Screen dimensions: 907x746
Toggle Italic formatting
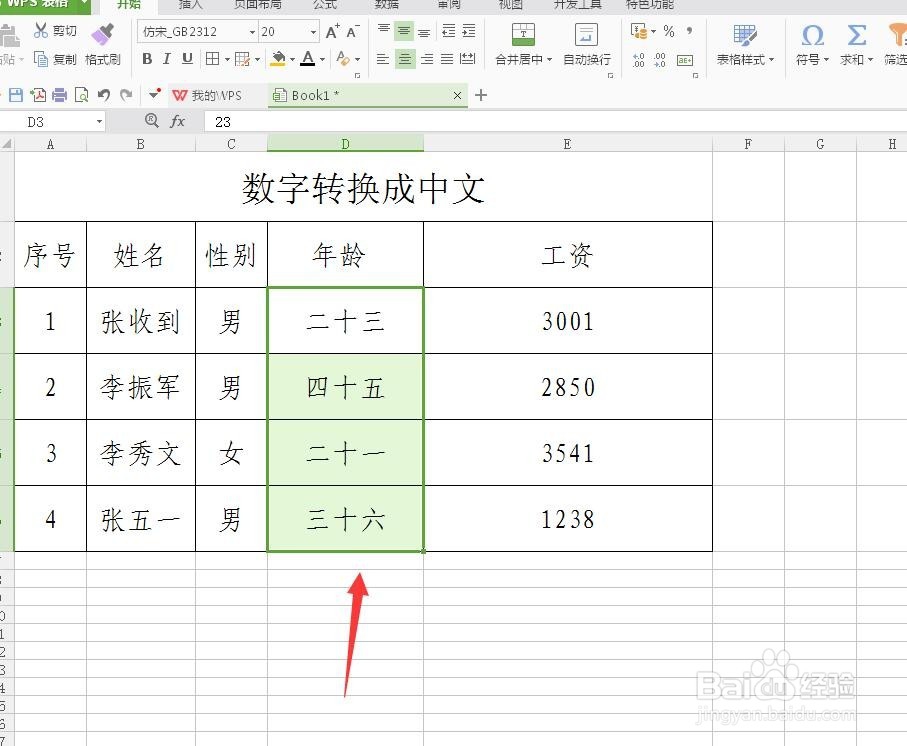tap(168, 60)
